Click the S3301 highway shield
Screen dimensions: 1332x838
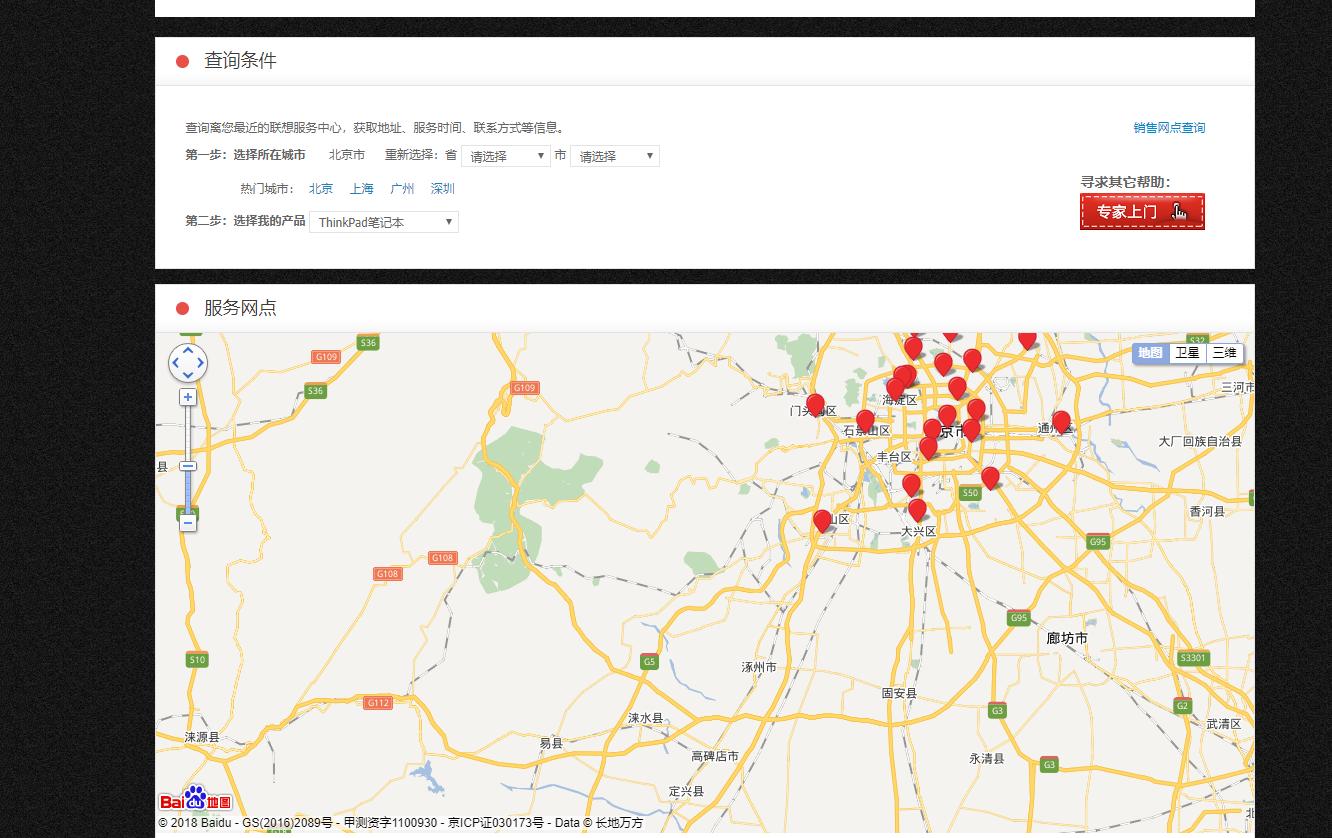pos(1193,658)
